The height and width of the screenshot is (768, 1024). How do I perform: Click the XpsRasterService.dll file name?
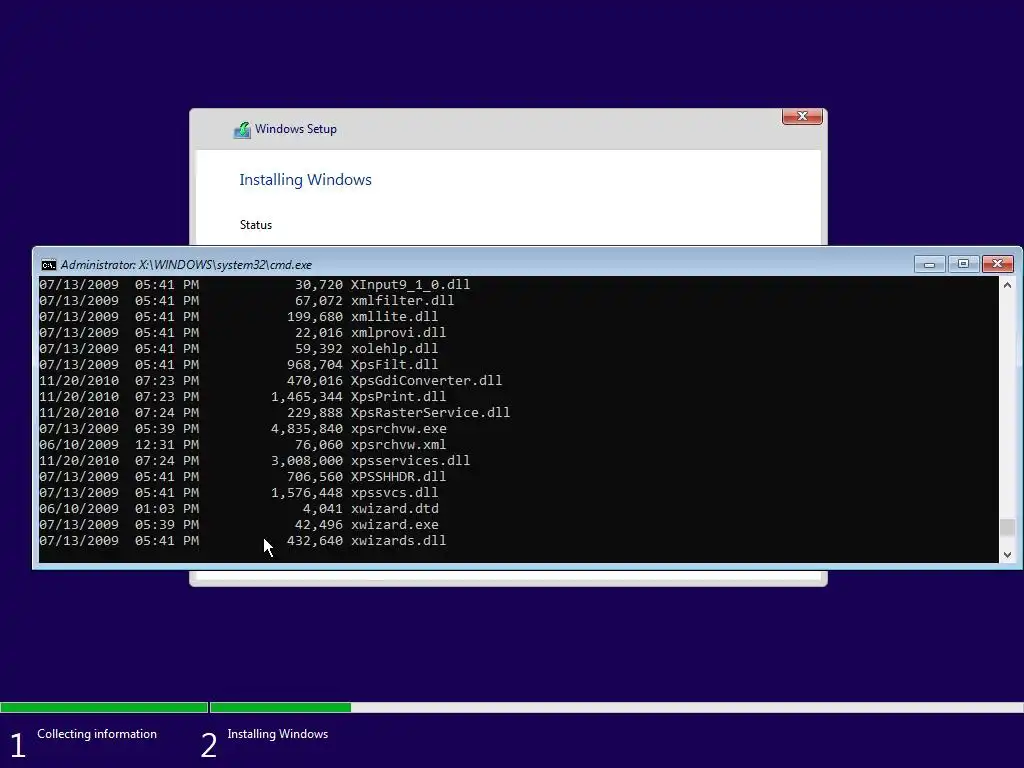click(x=430, y=413)
